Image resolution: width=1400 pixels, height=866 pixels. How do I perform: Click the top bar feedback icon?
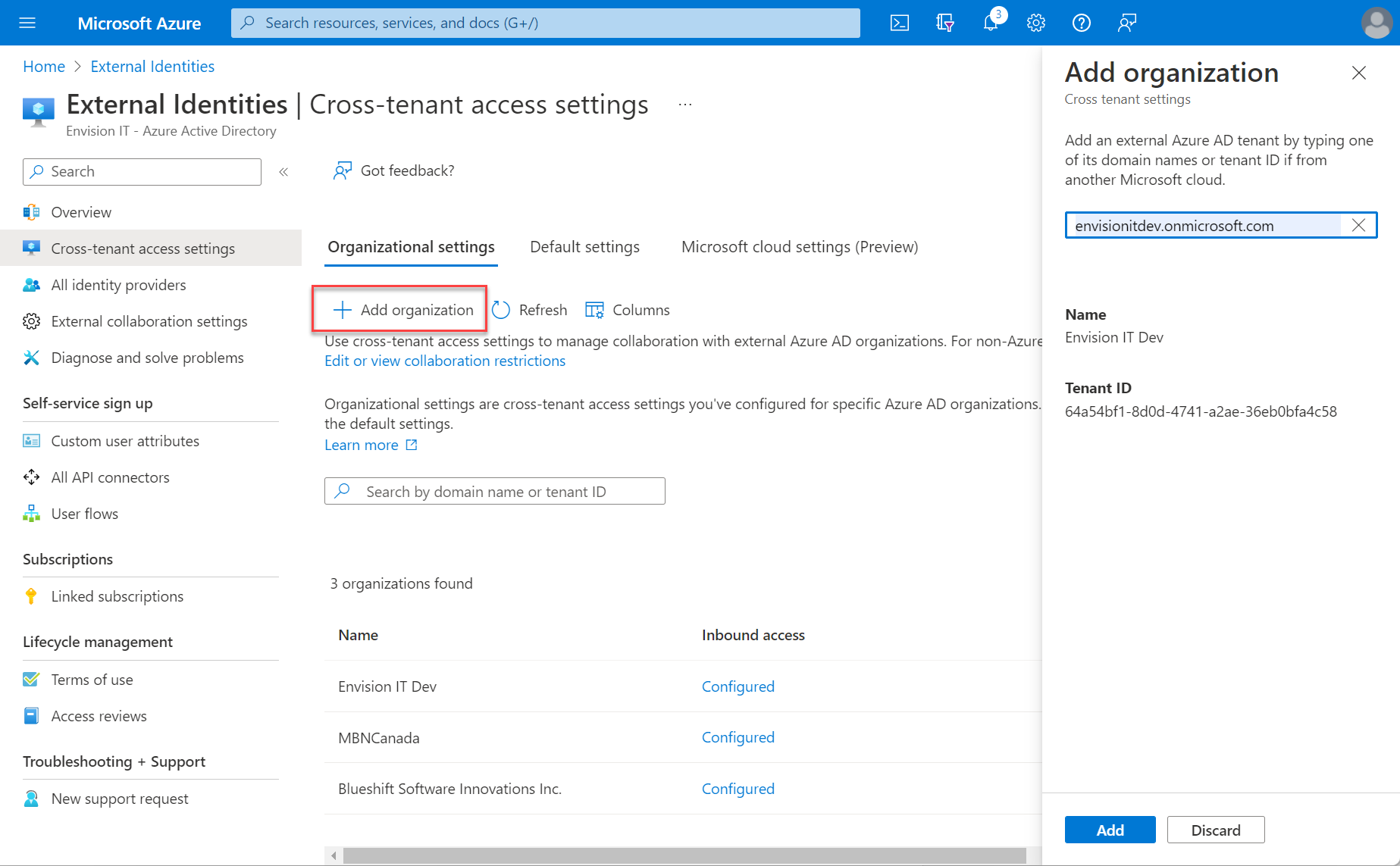coord(1127,23)
